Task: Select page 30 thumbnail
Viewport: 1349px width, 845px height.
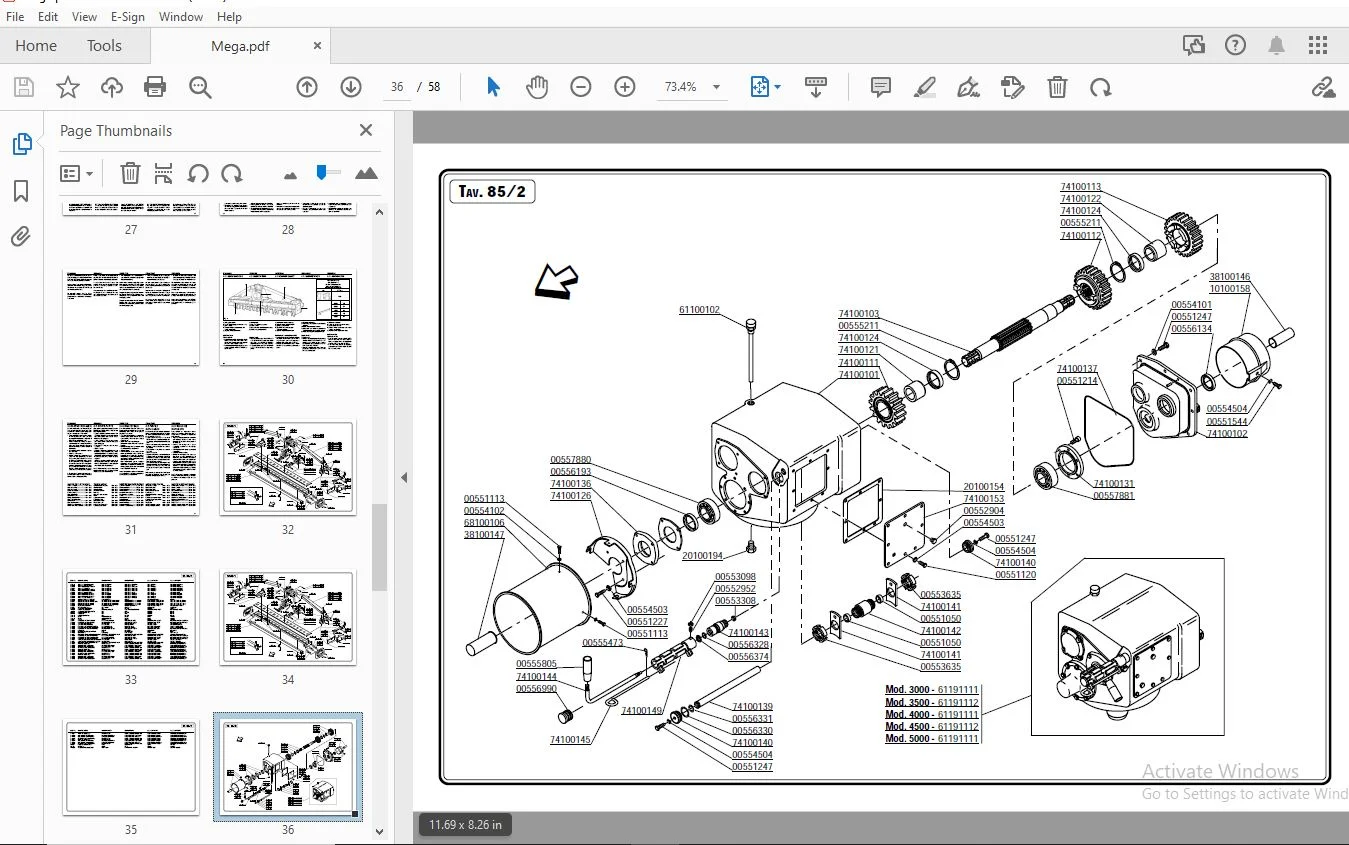Action: pos(288,317)
